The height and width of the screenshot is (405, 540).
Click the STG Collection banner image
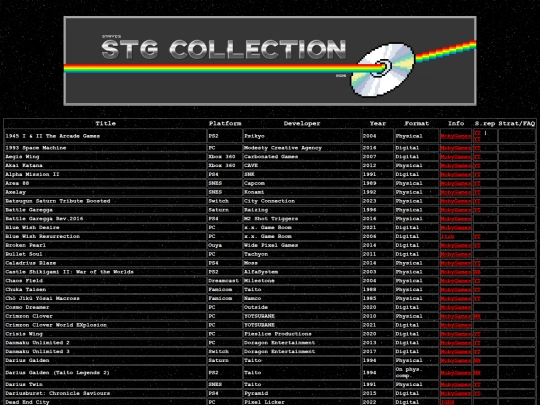coord(270,61)
